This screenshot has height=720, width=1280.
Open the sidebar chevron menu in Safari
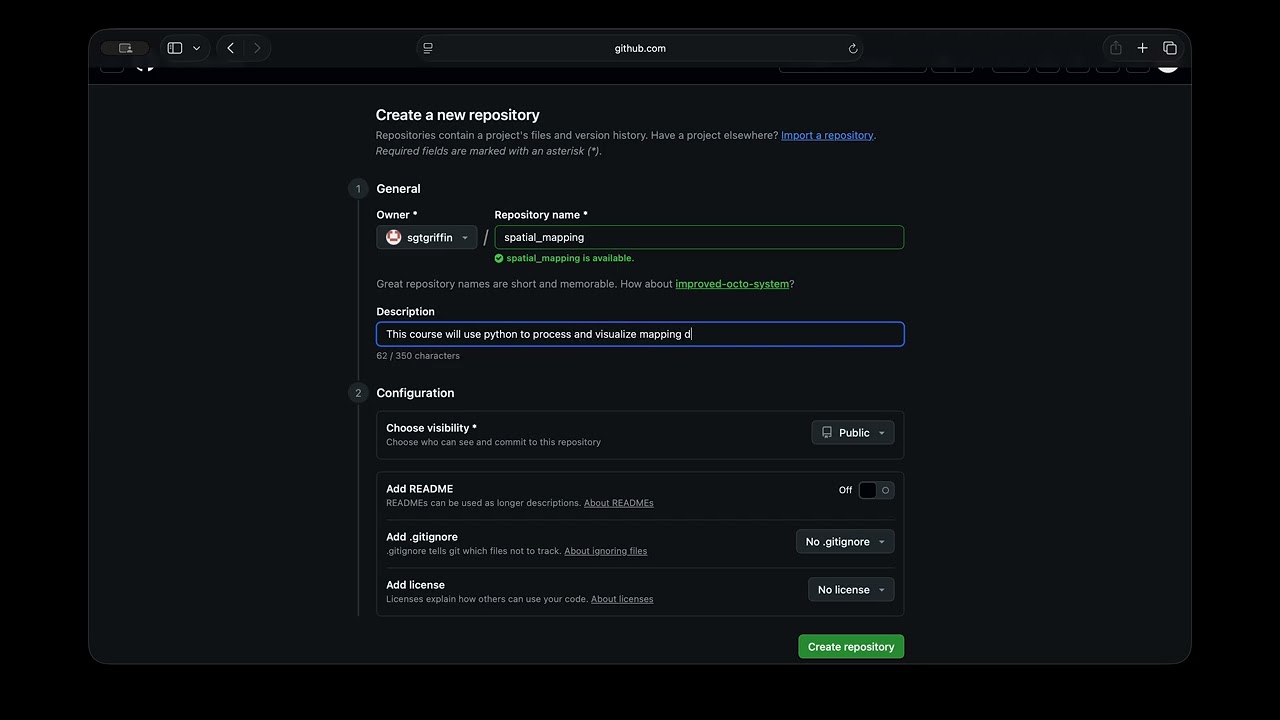pos(196,48)
